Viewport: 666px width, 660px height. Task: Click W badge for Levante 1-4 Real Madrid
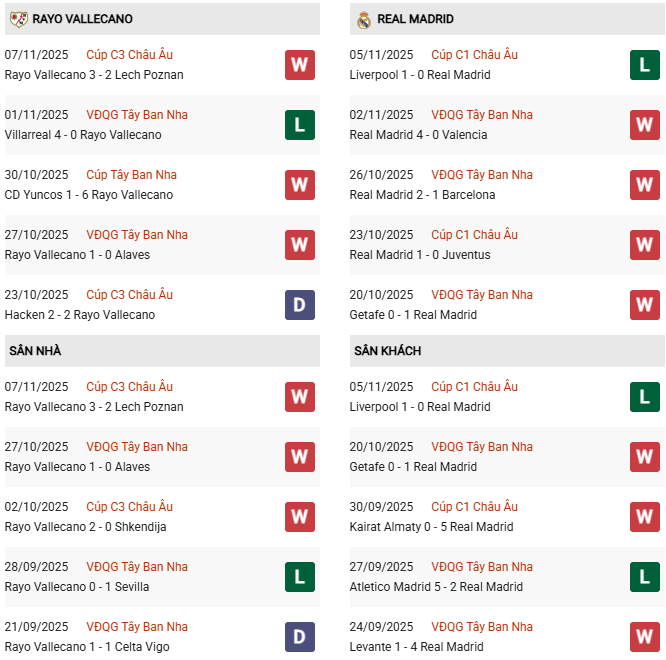[644, 637]
